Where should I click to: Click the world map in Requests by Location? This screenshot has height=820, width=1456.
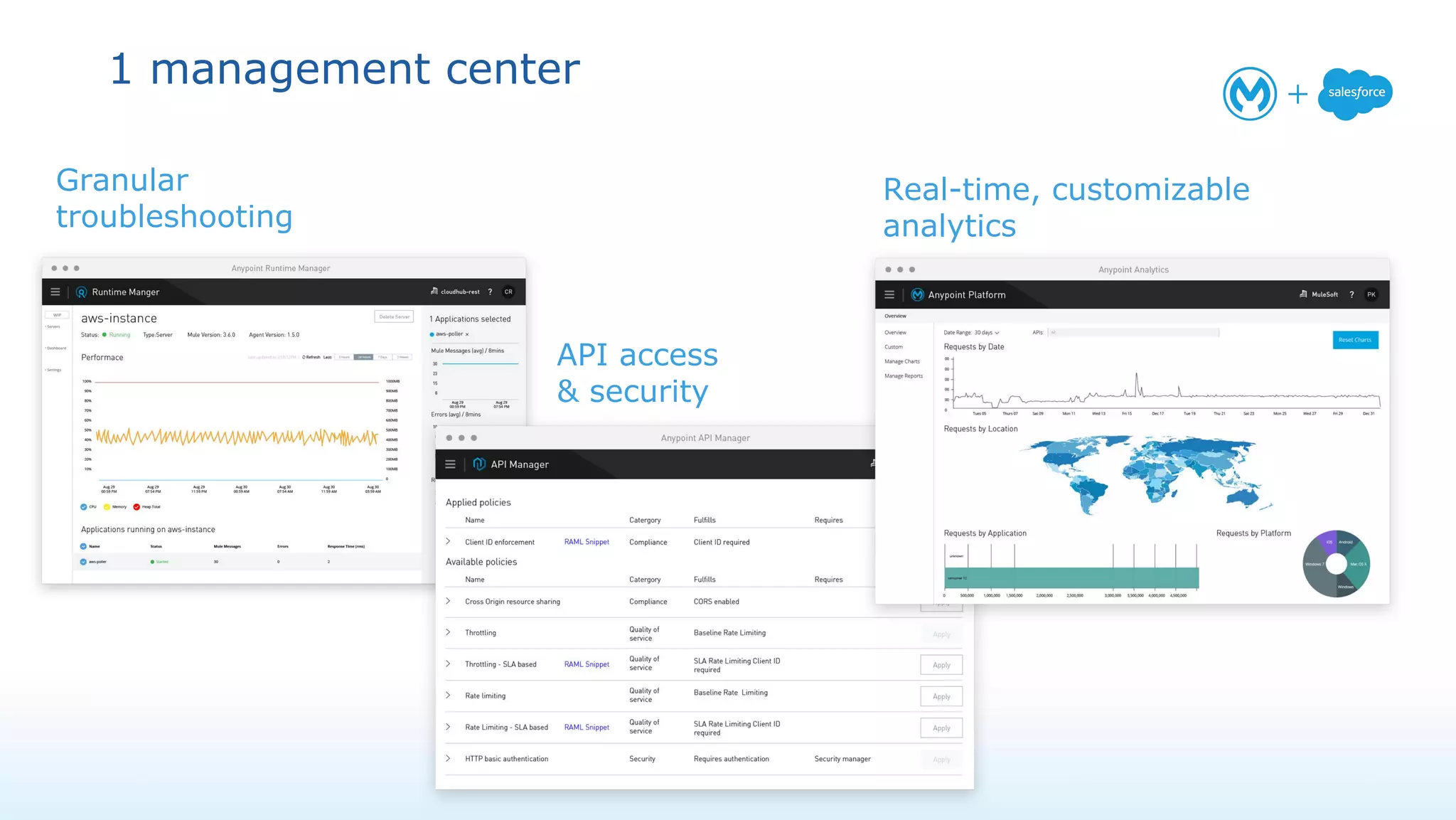(x=1146, y=475)
